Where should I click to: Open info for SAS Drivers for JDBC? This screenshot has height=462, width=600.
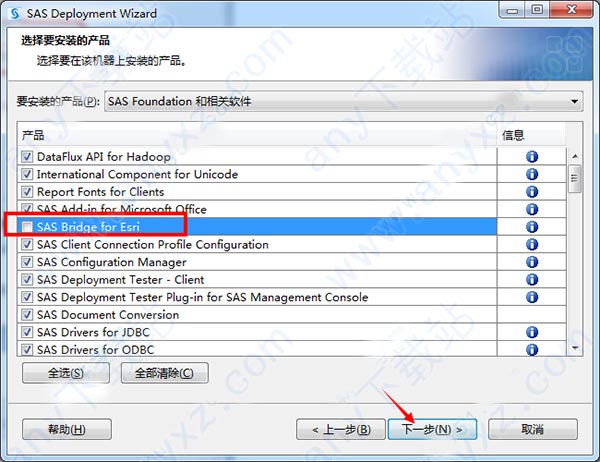(532, 332)
